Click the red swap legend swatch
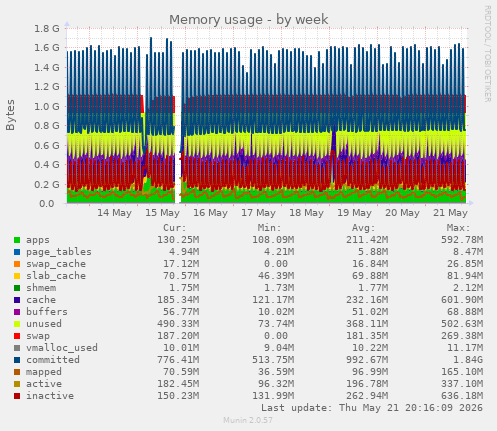Viewport: 497px width, 431px height. (17, 336)
